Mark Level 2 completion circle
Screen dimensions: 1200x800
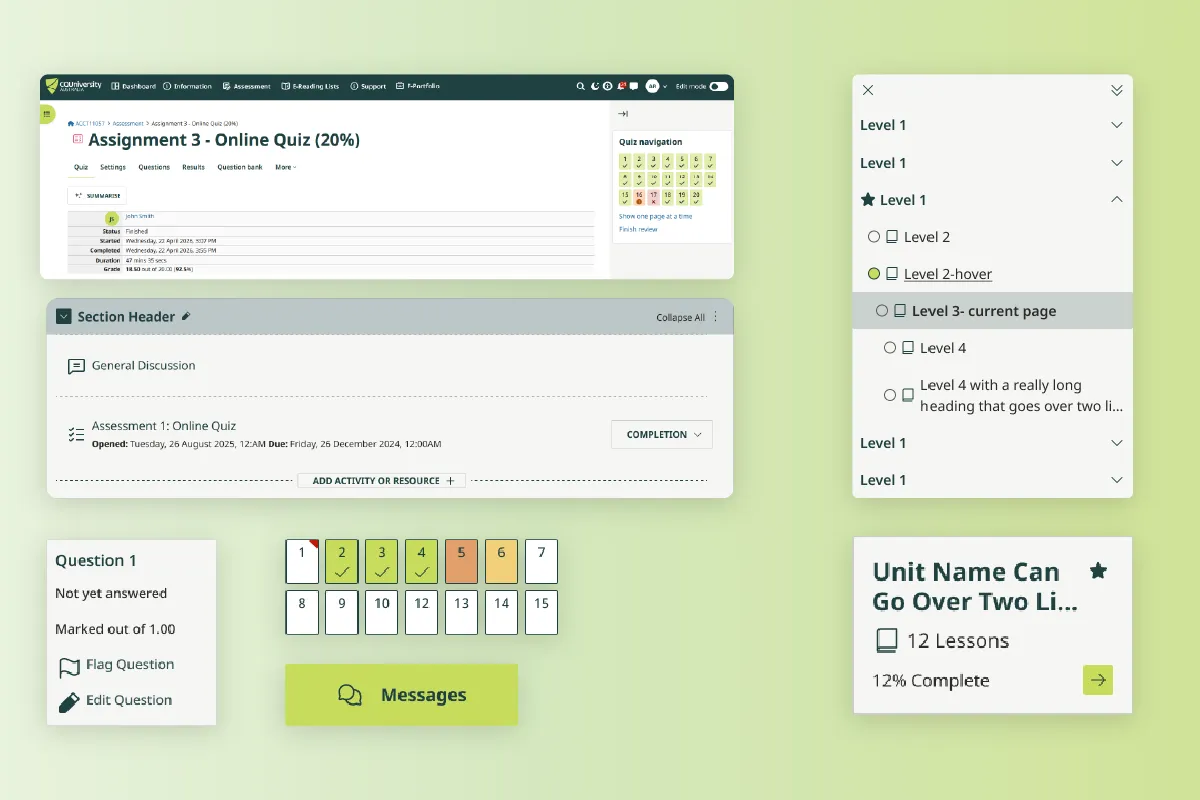pos(874,237)
